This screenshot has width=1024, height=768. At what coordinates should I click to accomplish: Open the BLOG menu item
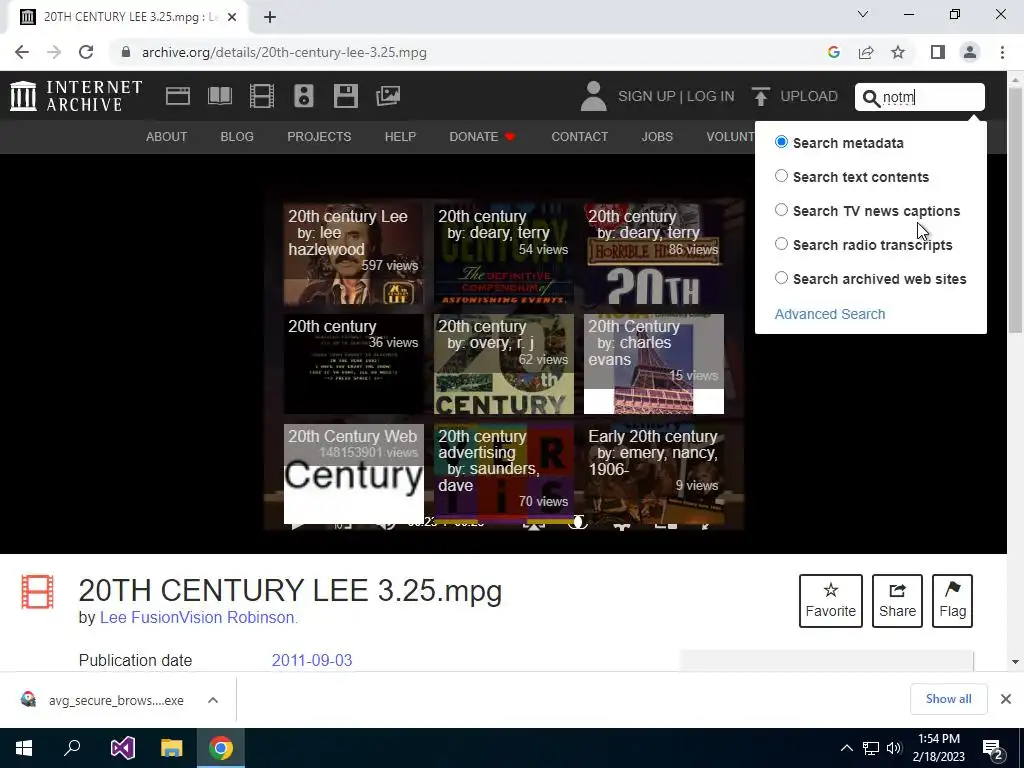coord(237,136)
